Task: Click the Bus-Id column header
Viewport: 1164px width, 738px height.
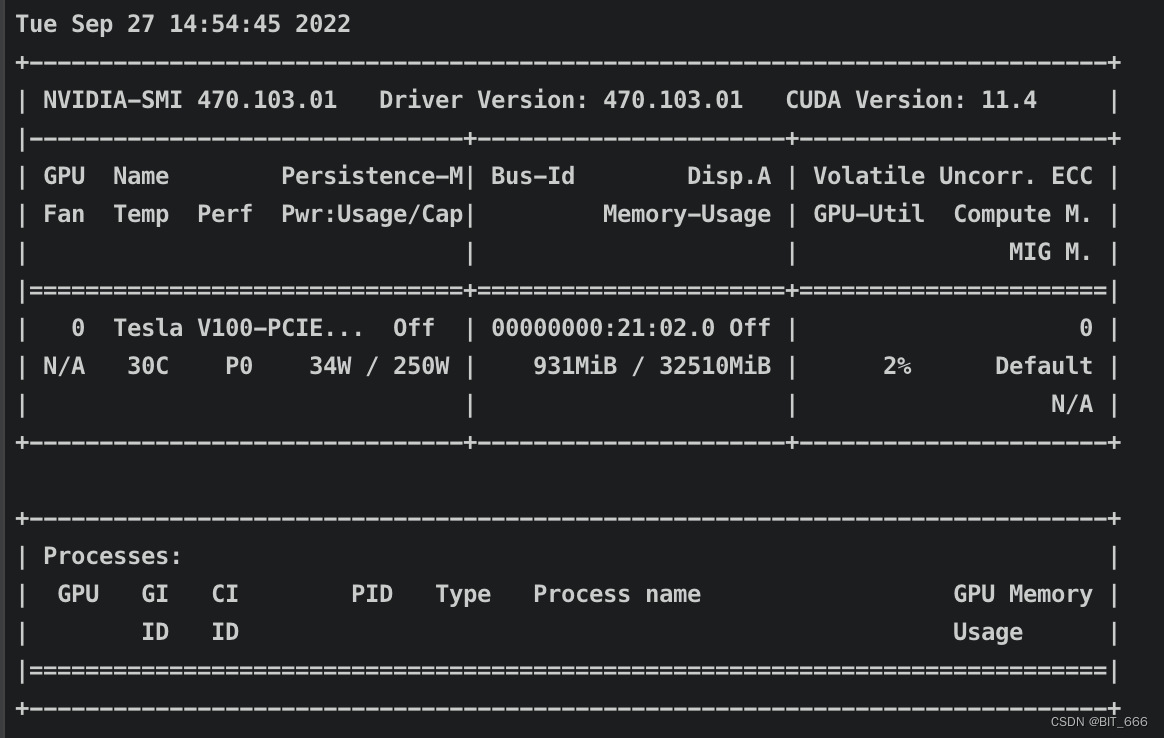Action: tap(532, 176)
